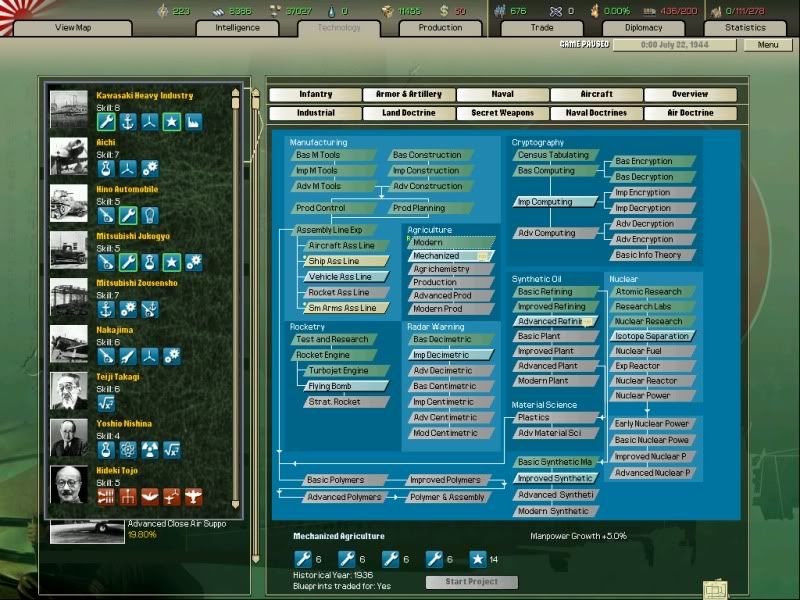Click Mitsubishi Jukogyo's star specialty icon
Viewport: 800px width, 600px height.
[172, 262]
